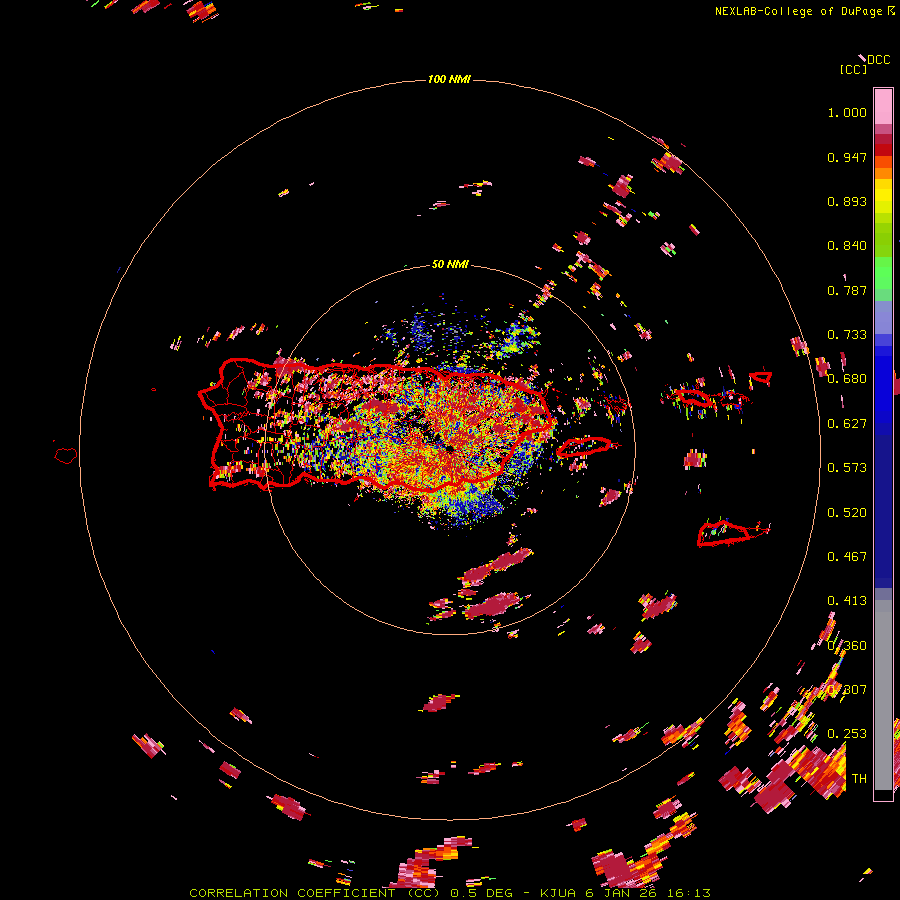Click the TH threshold label
The width and height of the screenshot is (900, 900).
coord(859,779)
